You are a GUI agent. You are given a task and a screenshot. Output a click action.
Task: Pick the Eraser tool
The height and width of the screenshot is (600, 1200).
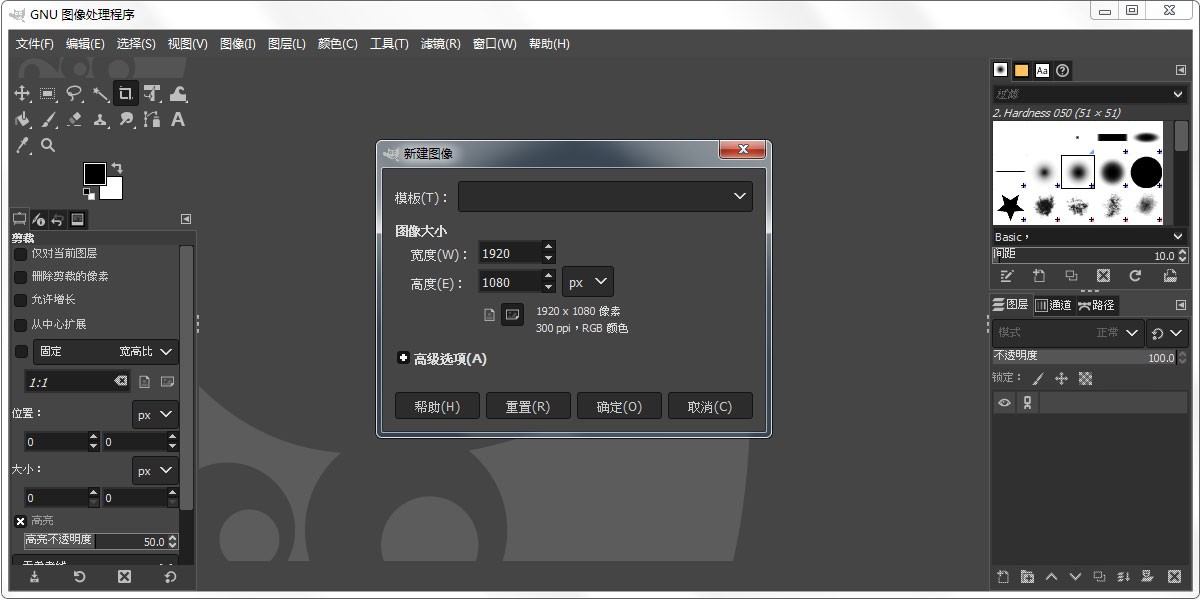(73, 119)
